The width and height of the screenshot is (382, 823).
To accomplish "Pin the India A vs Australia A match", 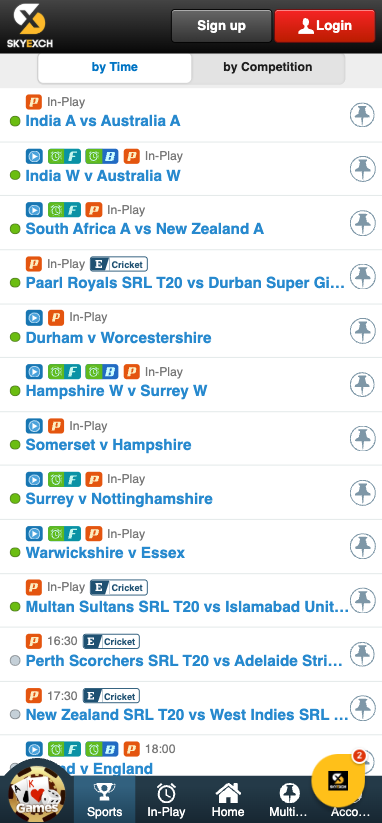I will pos(362,115).
